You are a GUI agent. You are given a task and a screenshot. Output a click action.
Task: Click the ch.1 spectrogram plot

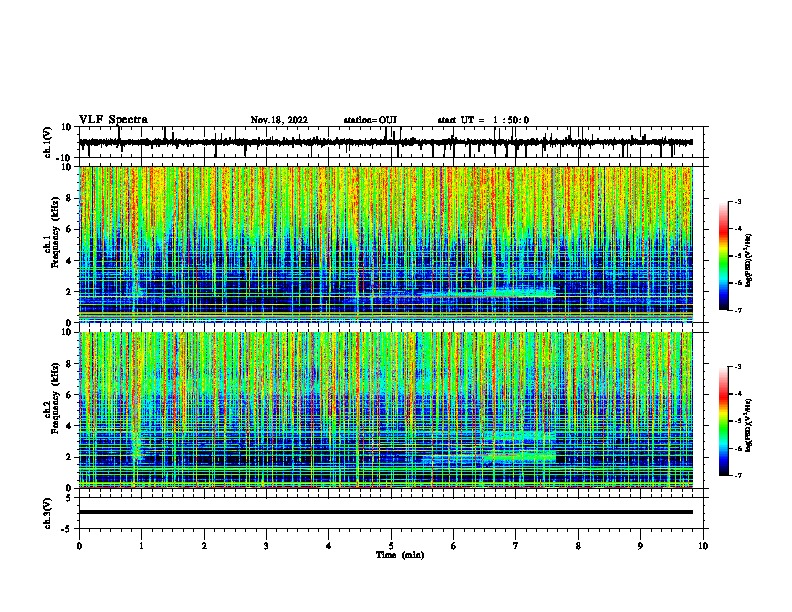[386, 244]
